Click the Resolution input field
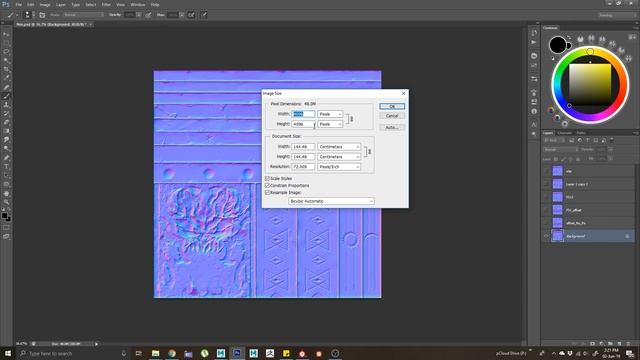 [x=303, y=167]
